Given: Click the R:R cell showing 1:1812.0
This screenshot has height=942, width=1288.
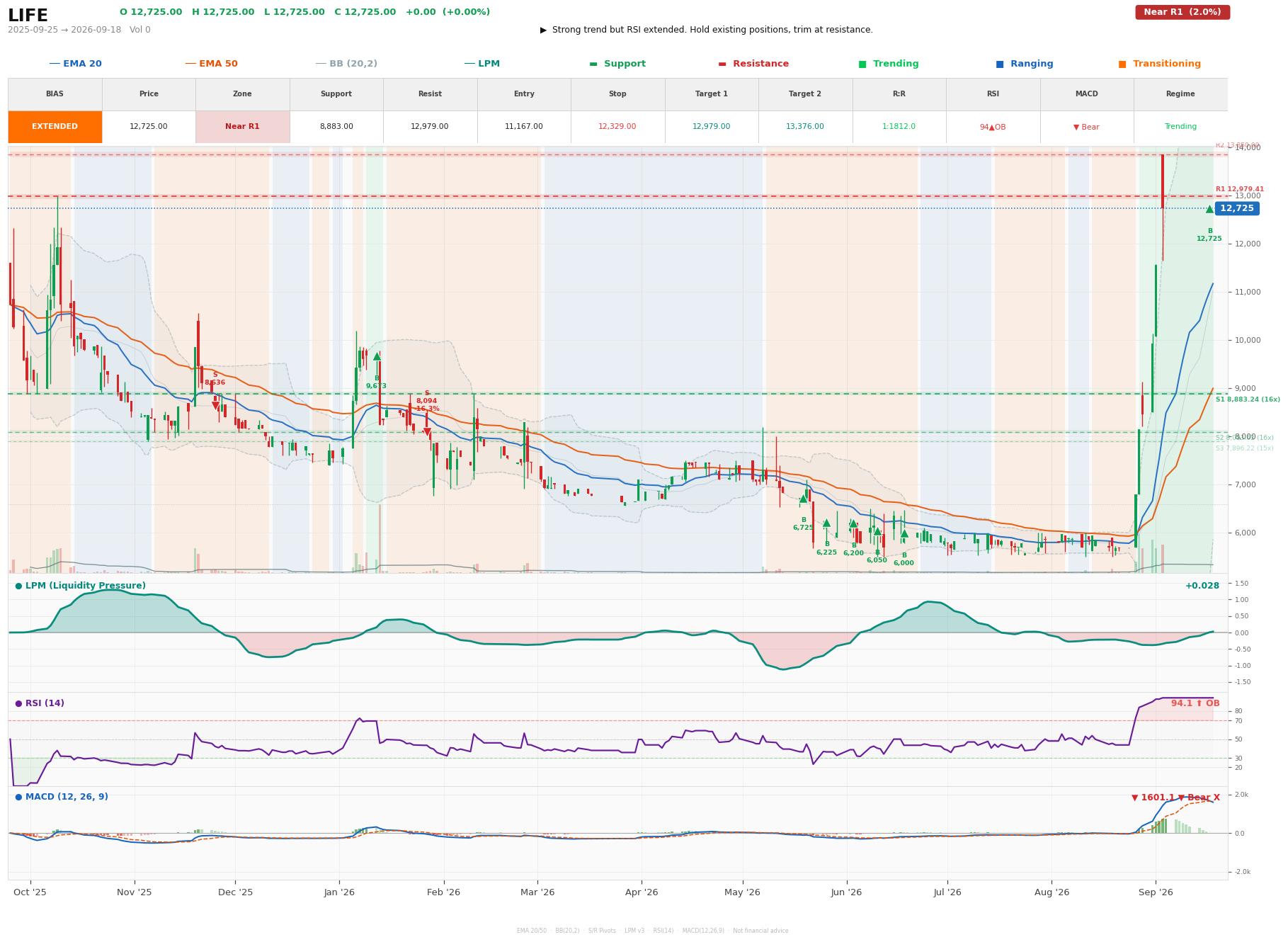Looking at the screenshot, I should click(x=899, y=127).
